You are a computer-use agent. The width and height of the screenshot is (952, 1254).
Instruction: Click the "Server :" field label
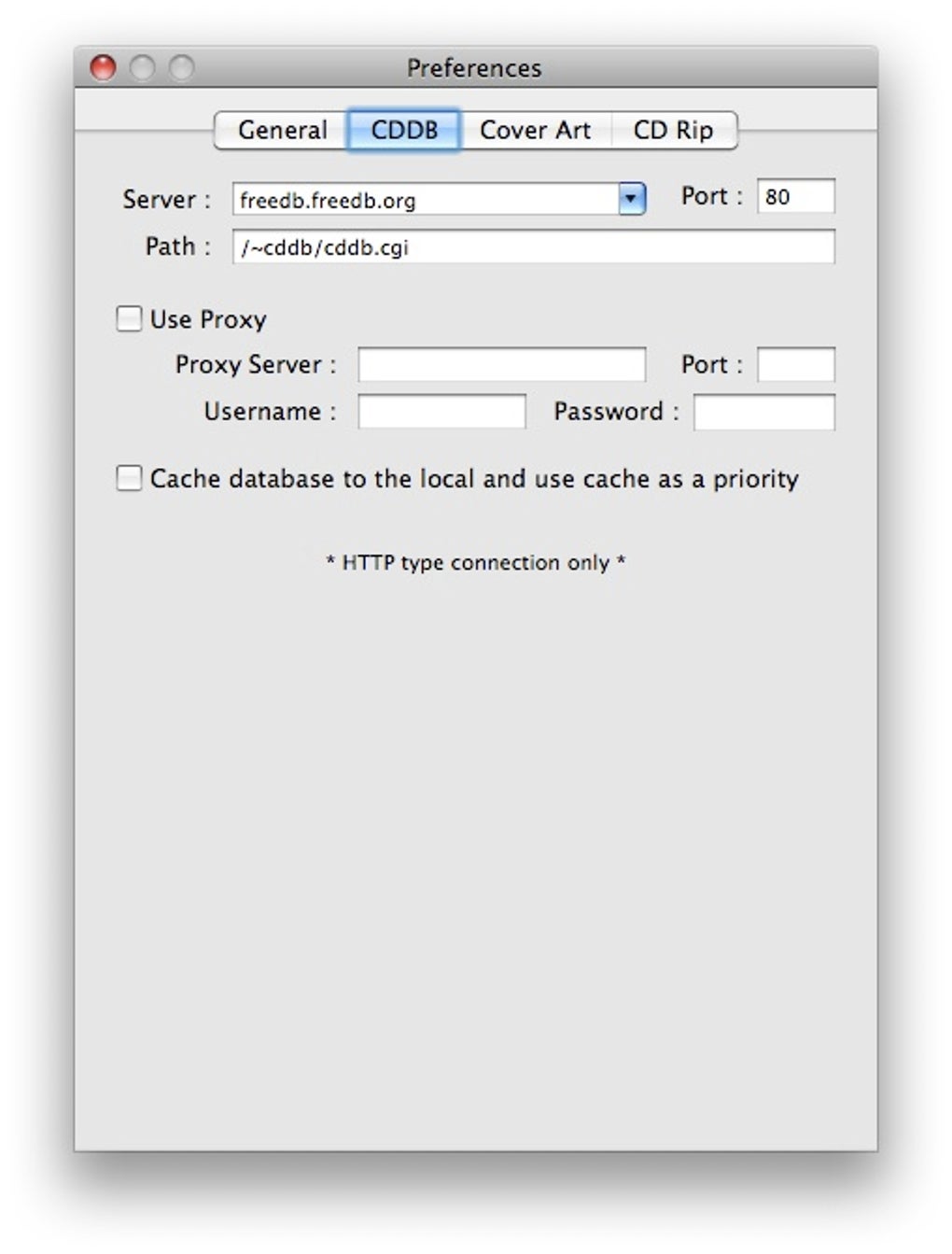tap(166, 200)
